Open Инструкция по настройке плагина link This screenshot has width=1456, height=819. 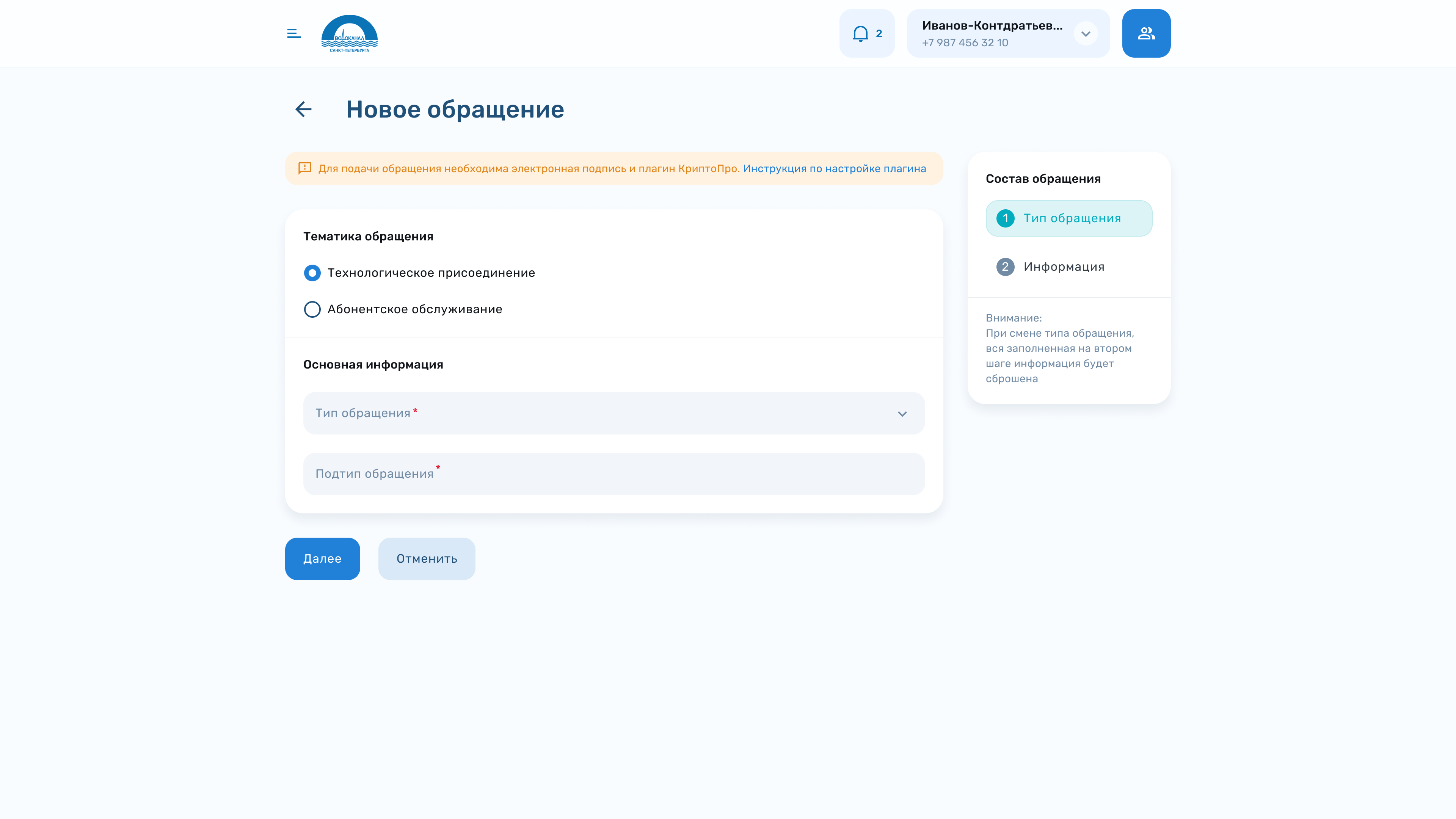tap(834, 168)
